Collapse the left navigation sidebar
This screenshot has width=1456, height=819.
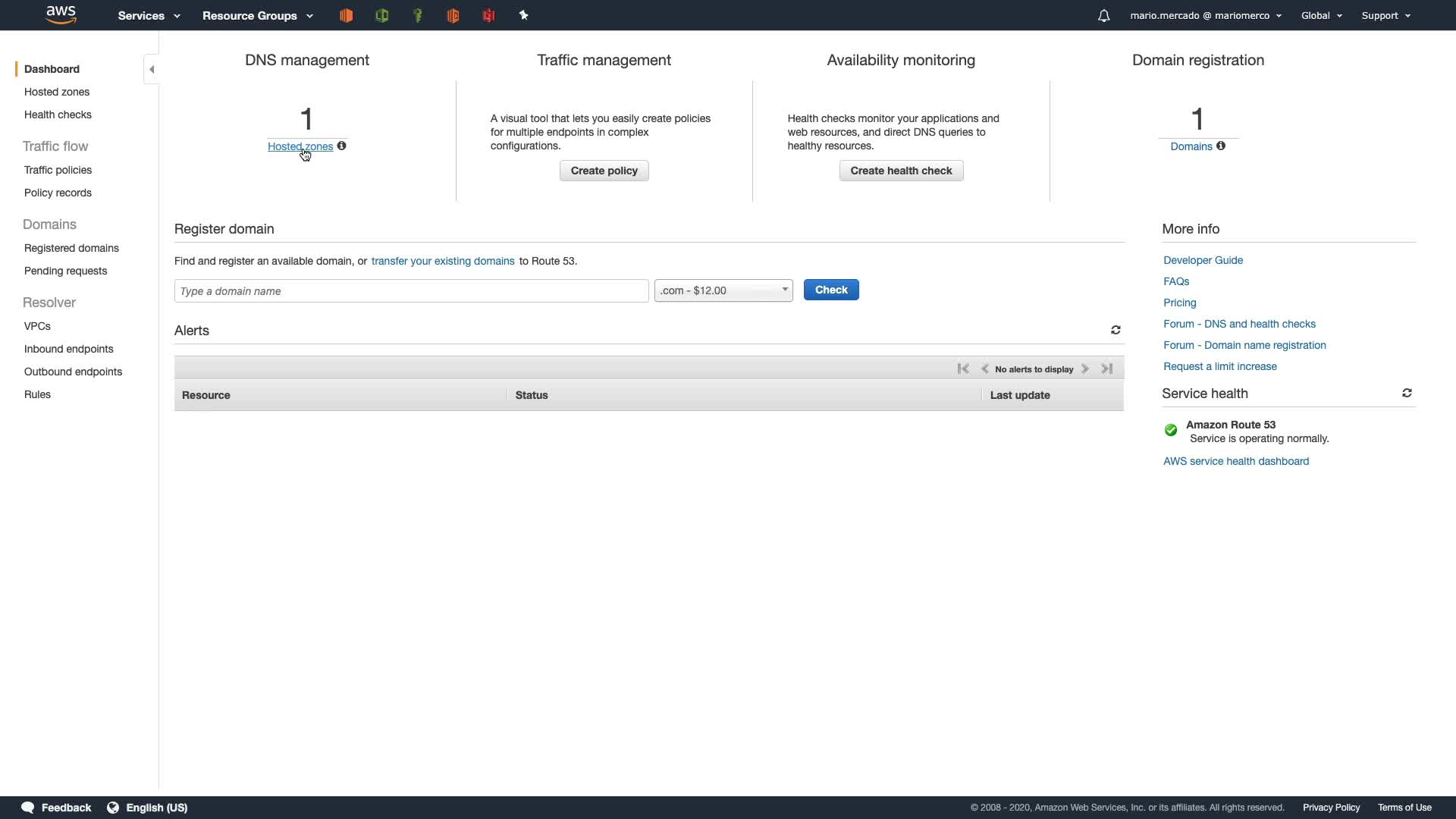pos(152,69)
